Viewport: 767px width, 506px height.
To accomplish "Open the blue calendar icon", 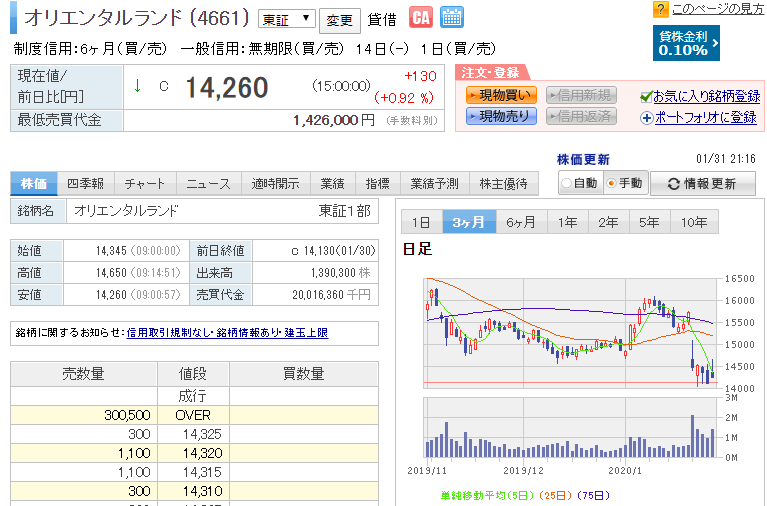I will click(451, 18).
